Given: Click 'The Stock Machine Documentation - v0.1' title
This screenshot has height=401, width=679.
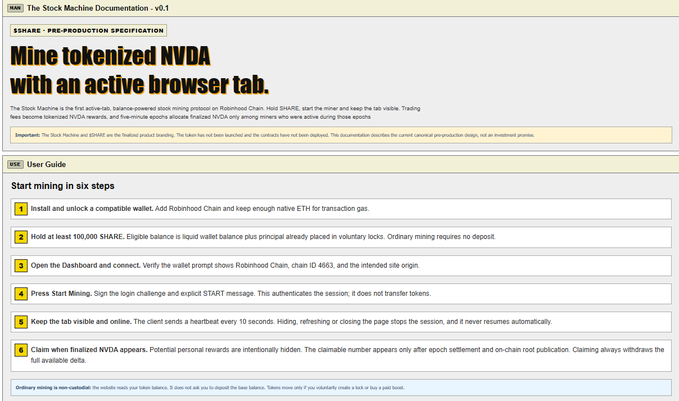Looking at the screenshot, I should [98, 8].
